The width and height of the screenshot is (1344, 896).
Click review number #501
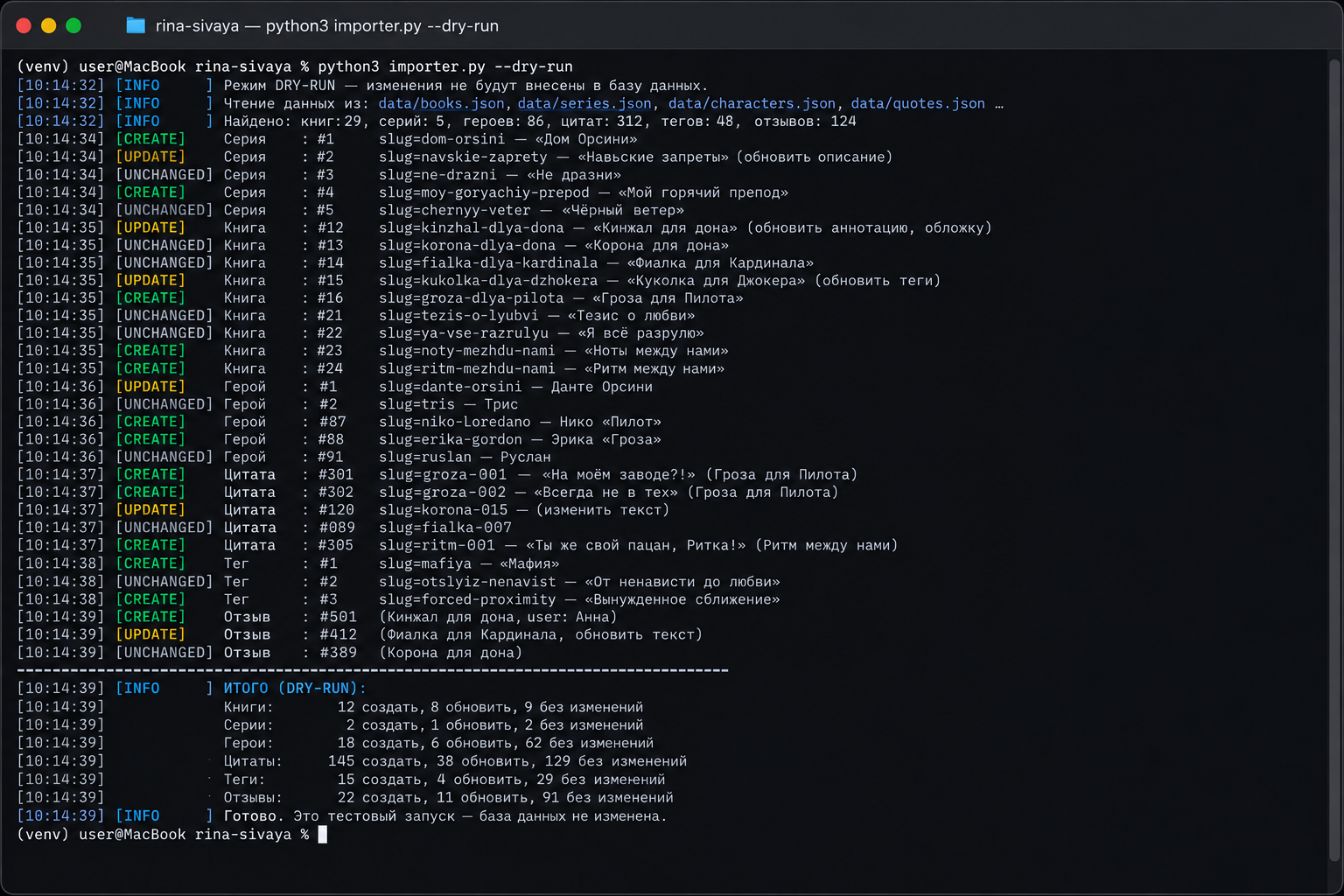[x=338, y=617]
